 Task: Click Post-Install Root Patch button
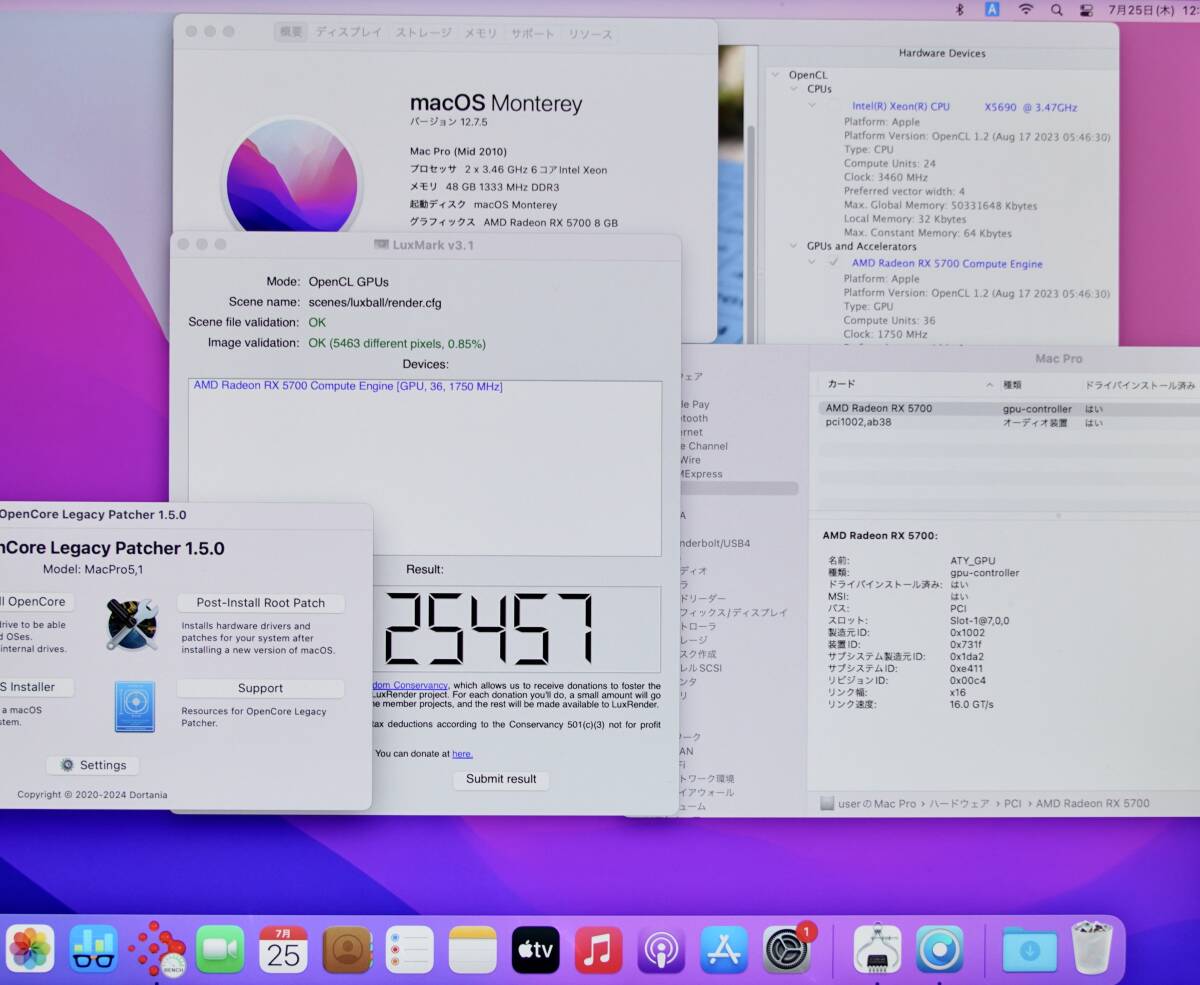(261, 603)
